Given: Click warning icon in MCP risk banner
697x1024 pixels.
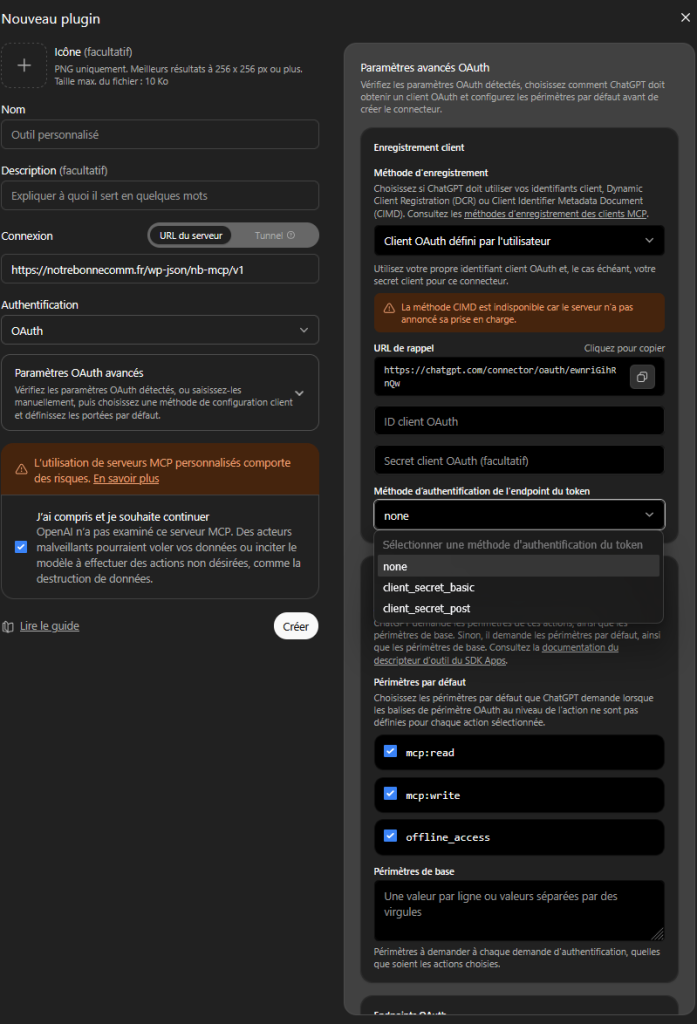Looking at the screenshot, I should coord(21,469).
